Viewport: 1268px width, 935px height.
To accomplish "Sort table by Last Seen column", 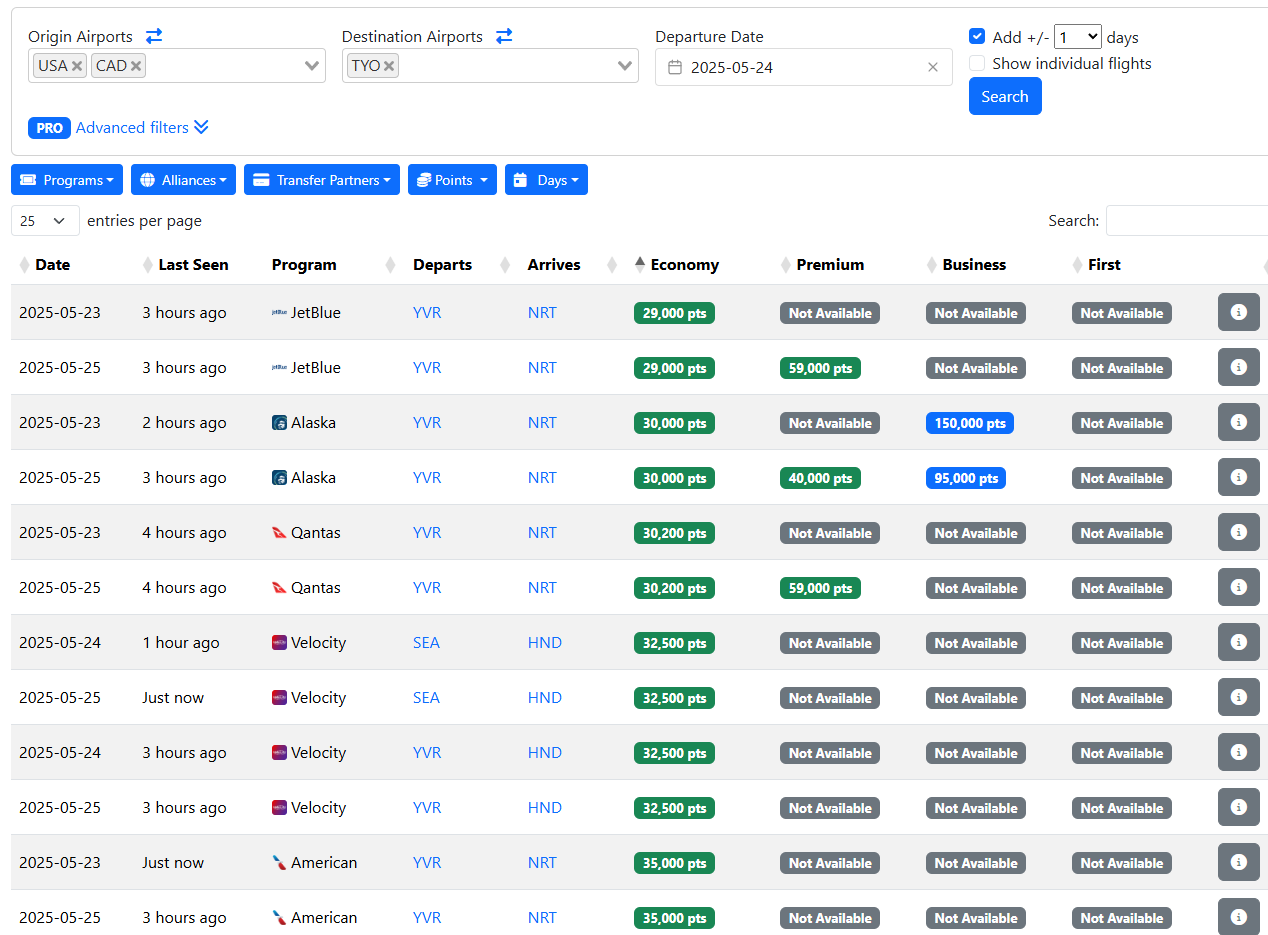I will coord(193,265).
